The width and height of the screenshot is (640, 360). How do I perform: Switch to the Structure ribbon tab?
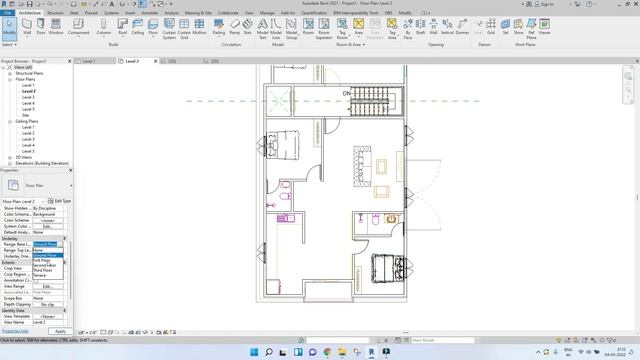(56, 13)
